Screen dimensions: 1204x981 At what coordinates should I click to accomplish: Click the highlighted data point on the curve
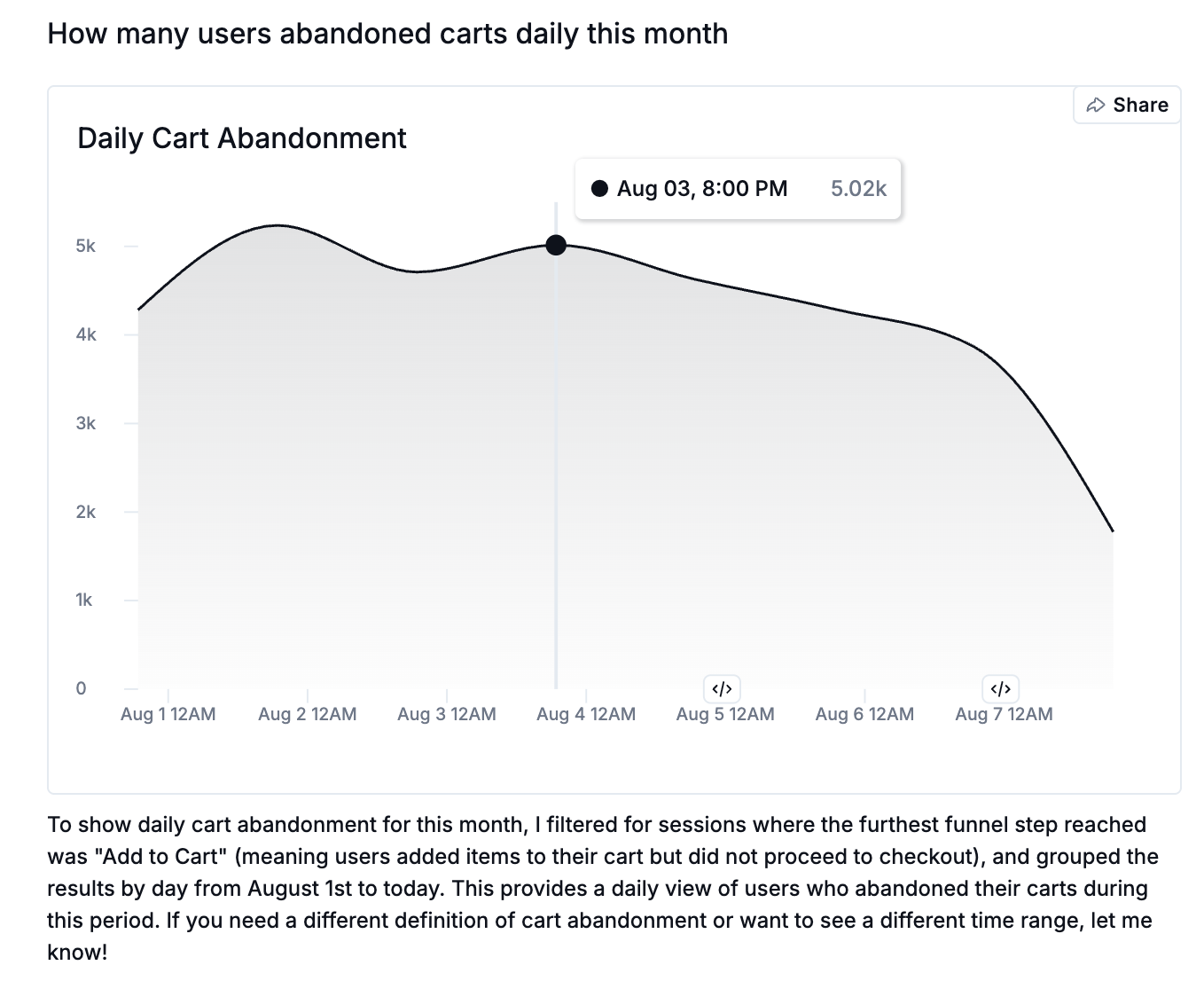556,245
